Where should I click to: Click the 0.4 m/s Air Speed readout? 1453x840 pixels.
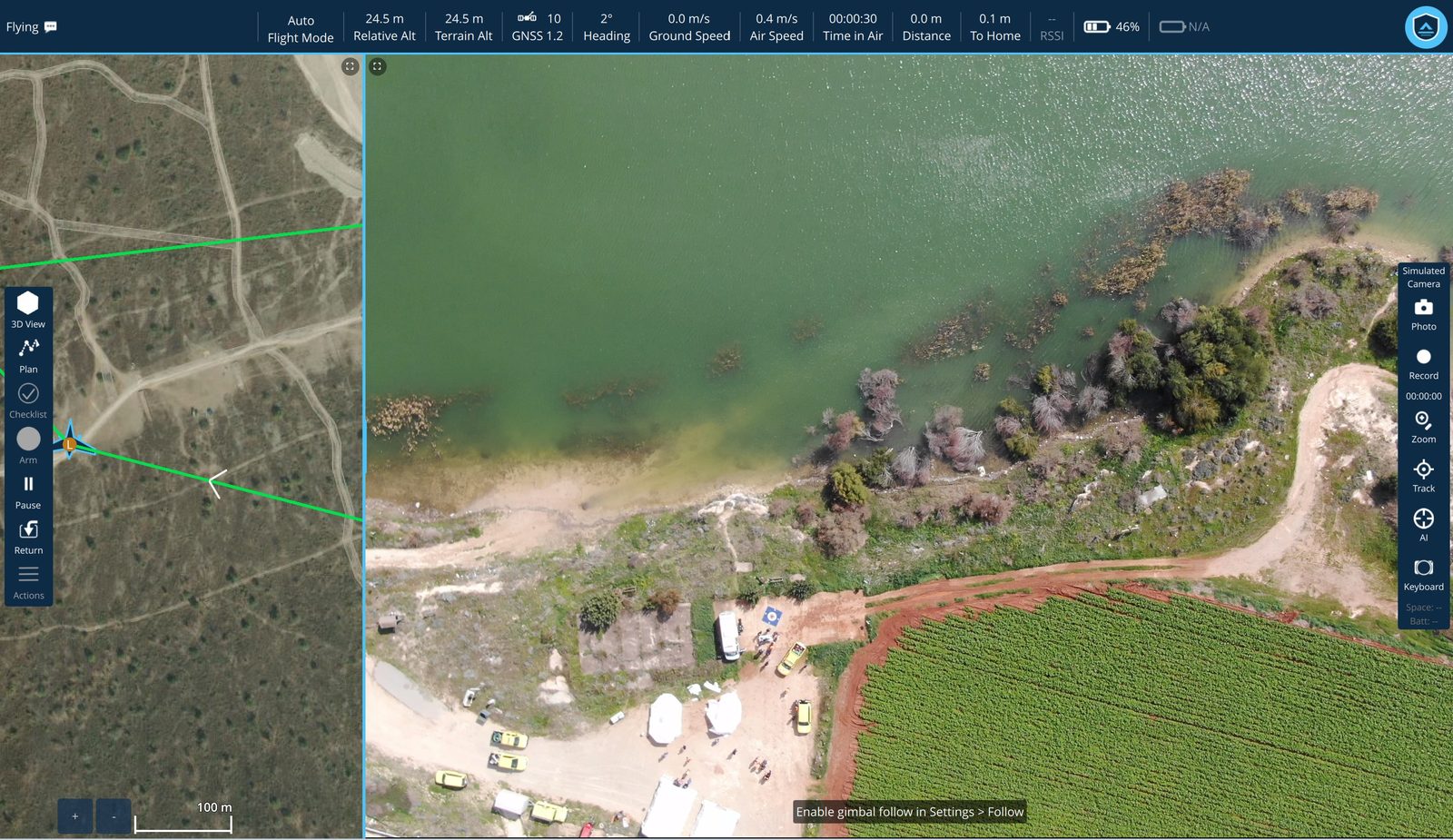[776, 27]
